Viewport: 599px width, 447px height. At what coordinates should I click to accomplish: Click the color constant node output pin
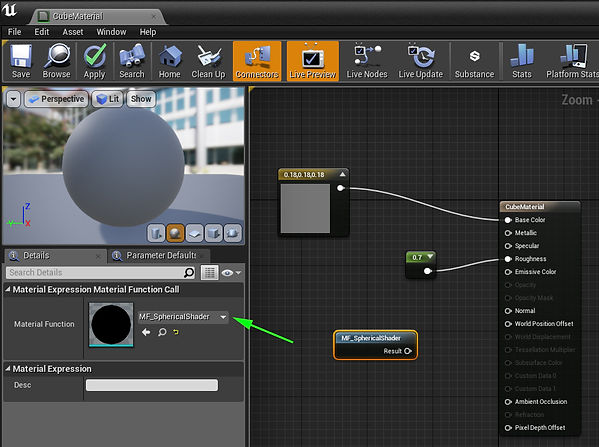click(340, 188)
